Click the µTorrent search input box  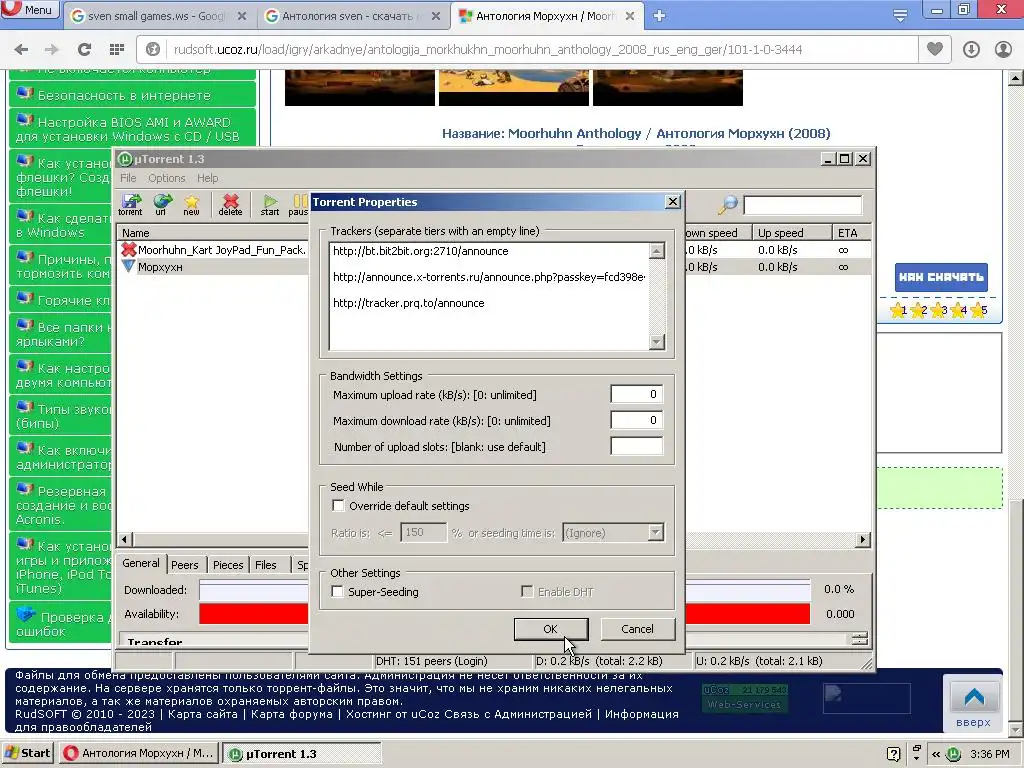(803, 205)
